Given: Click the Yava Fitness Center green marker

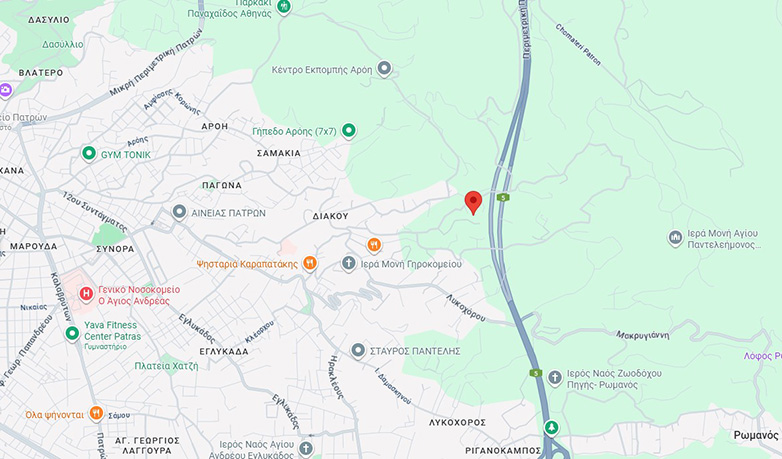Looking at the screenshot, I should (72, 333).
